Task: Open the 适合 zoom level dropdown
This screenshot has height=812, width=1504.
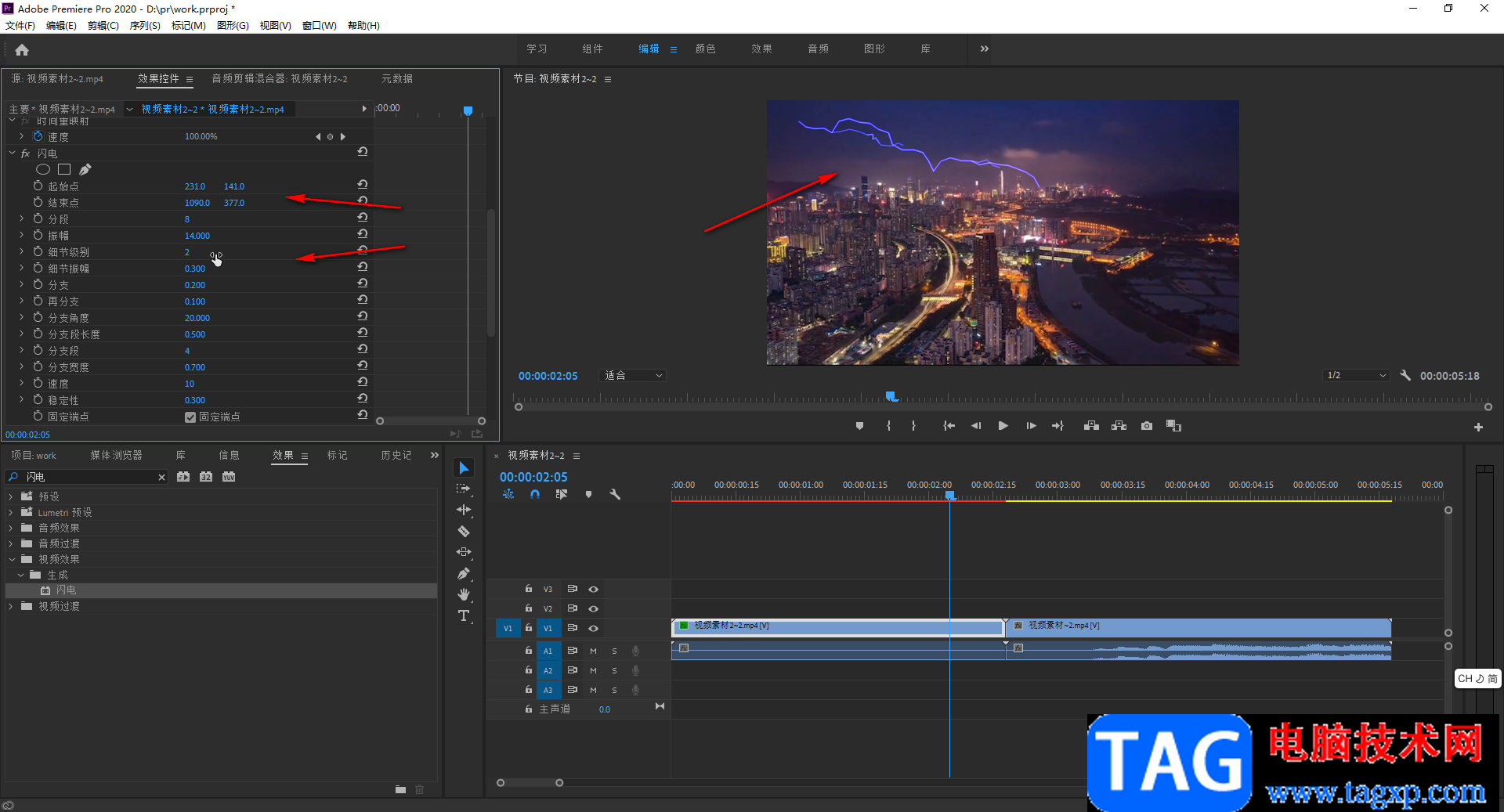Action: [x=633, y=375]
